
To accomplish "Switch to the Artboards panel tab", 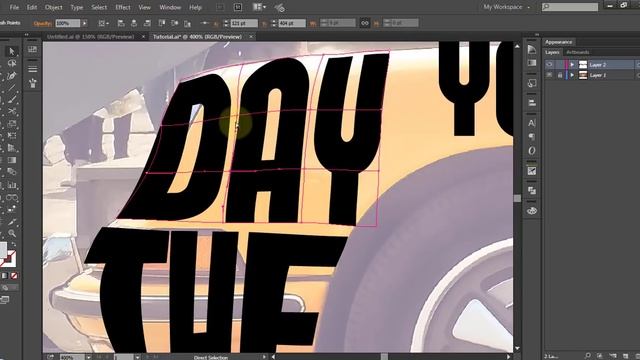I will point(578,52).
